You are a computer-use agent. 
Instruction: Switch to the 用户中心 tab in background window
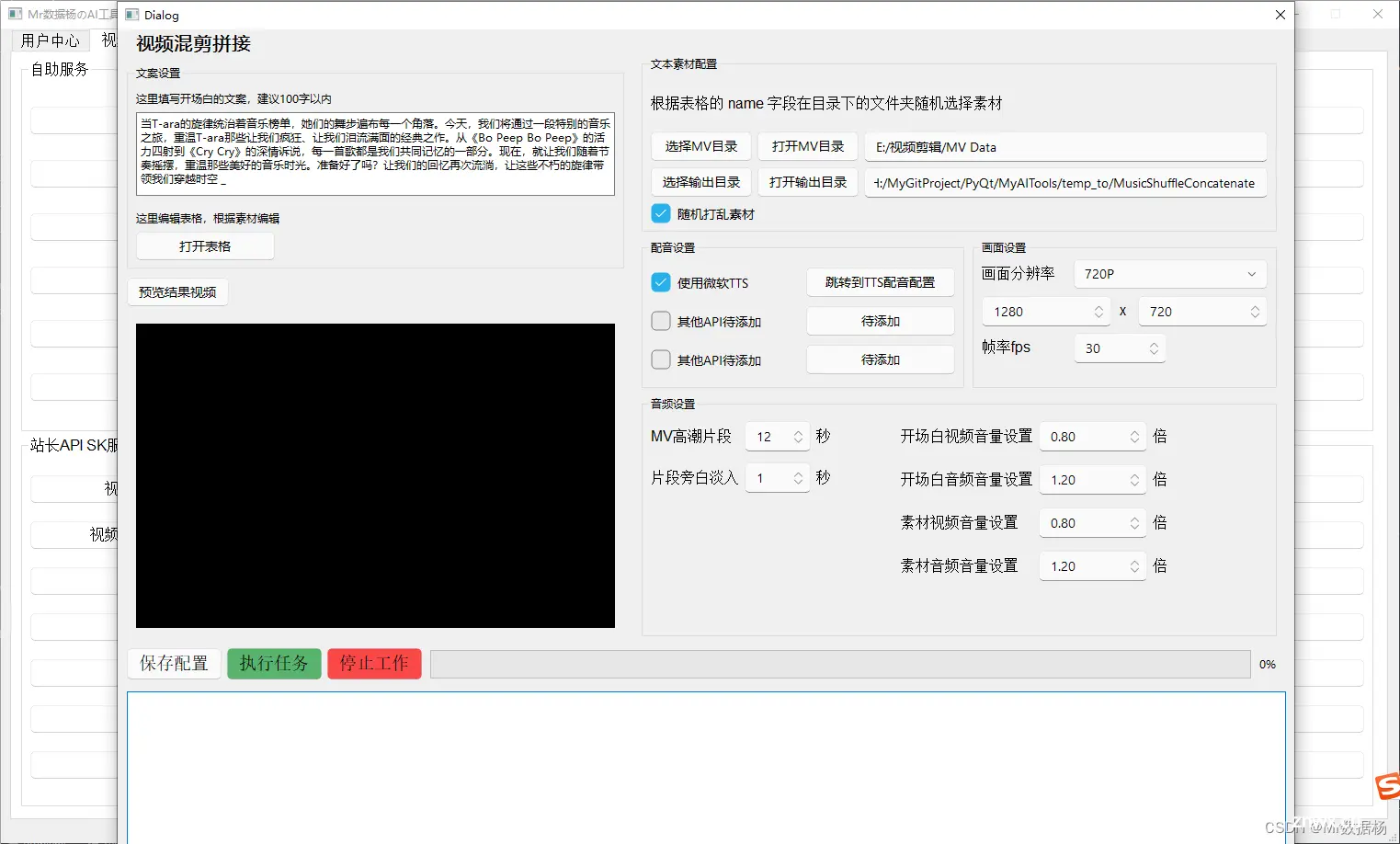(50, 40)
